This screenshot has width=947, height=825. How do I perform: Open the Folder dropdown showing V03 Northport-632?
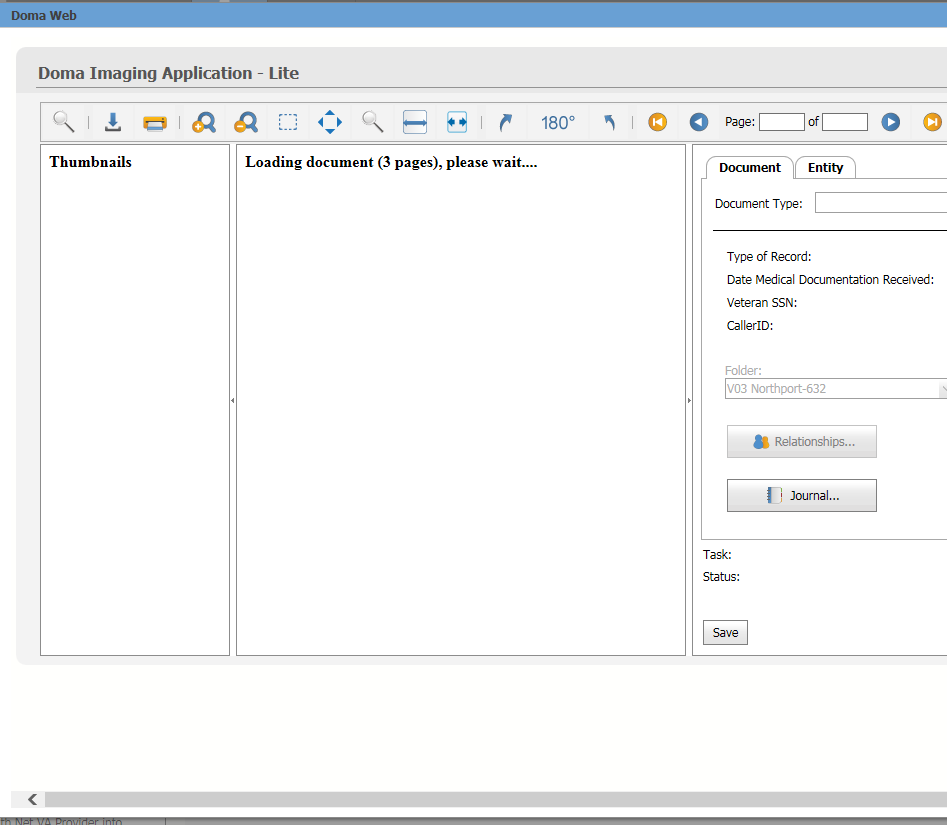coord(836,388)
